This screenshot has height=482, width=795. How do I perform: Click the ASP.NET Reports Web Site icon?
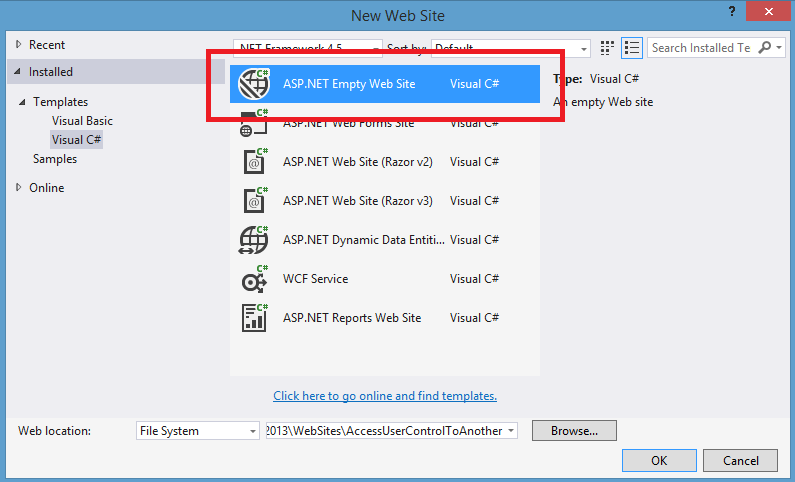[254, 318]
